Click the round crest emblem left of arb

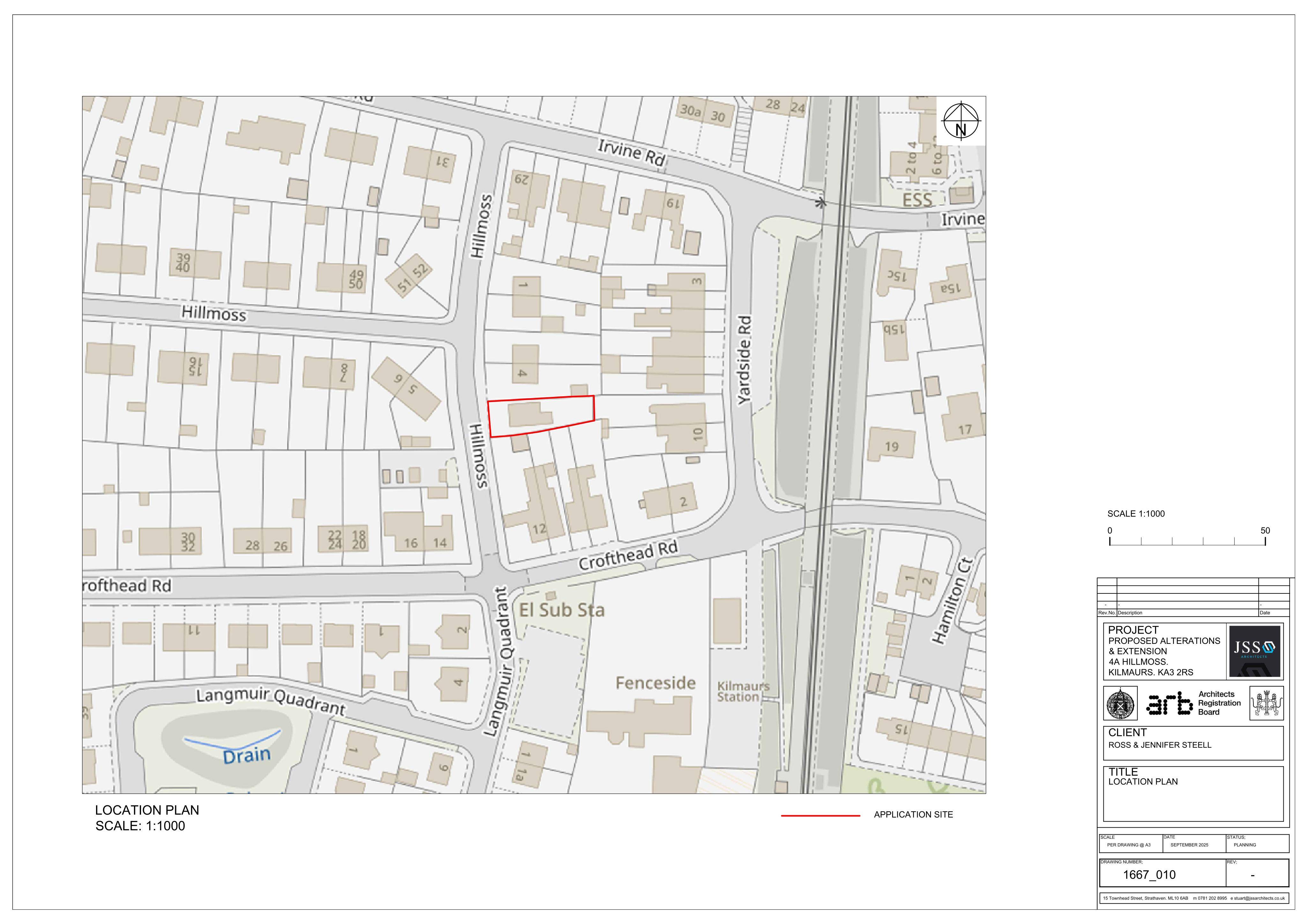coord(1120,703)
